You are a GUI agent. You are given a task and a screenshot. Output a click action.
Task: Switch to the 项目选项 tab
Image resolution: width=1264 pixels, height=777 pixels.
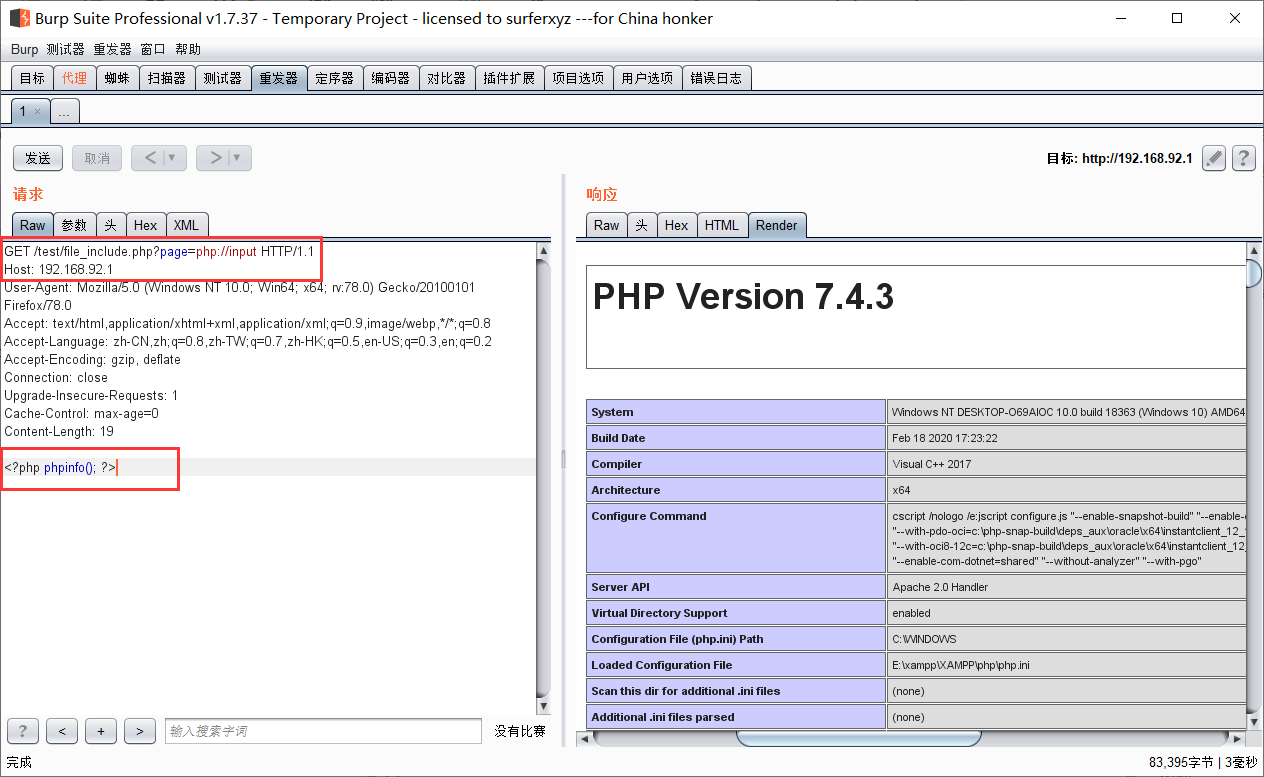pos(578,78)
